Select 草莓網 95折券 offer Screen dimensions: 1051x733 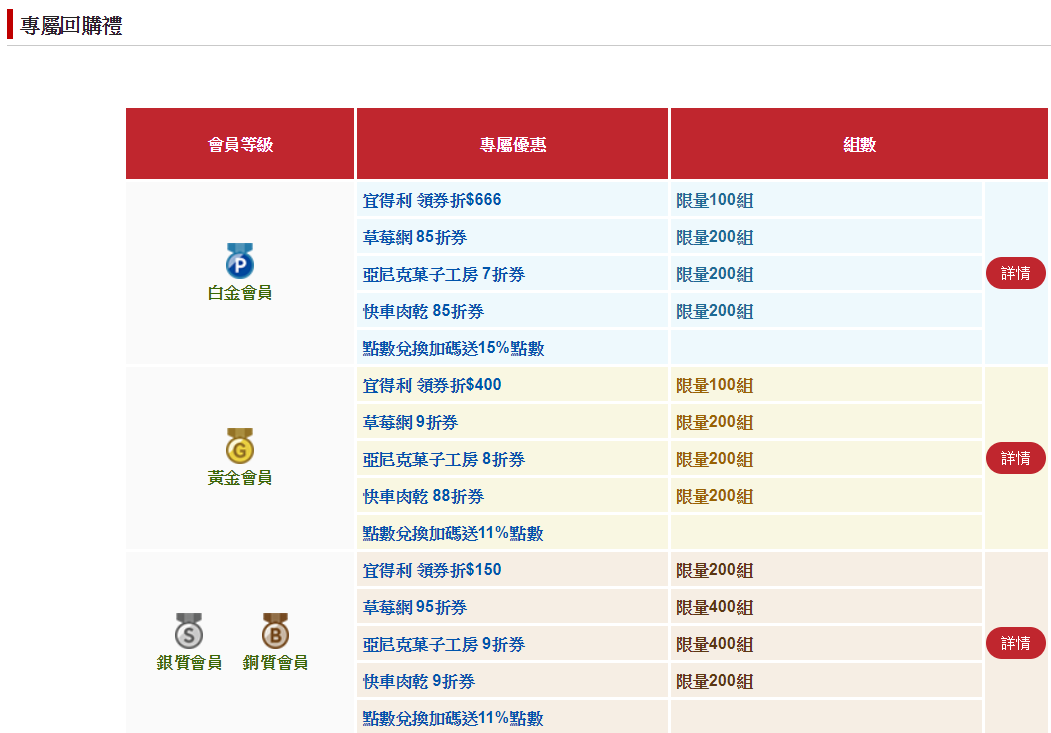click(x=415, y=607)
